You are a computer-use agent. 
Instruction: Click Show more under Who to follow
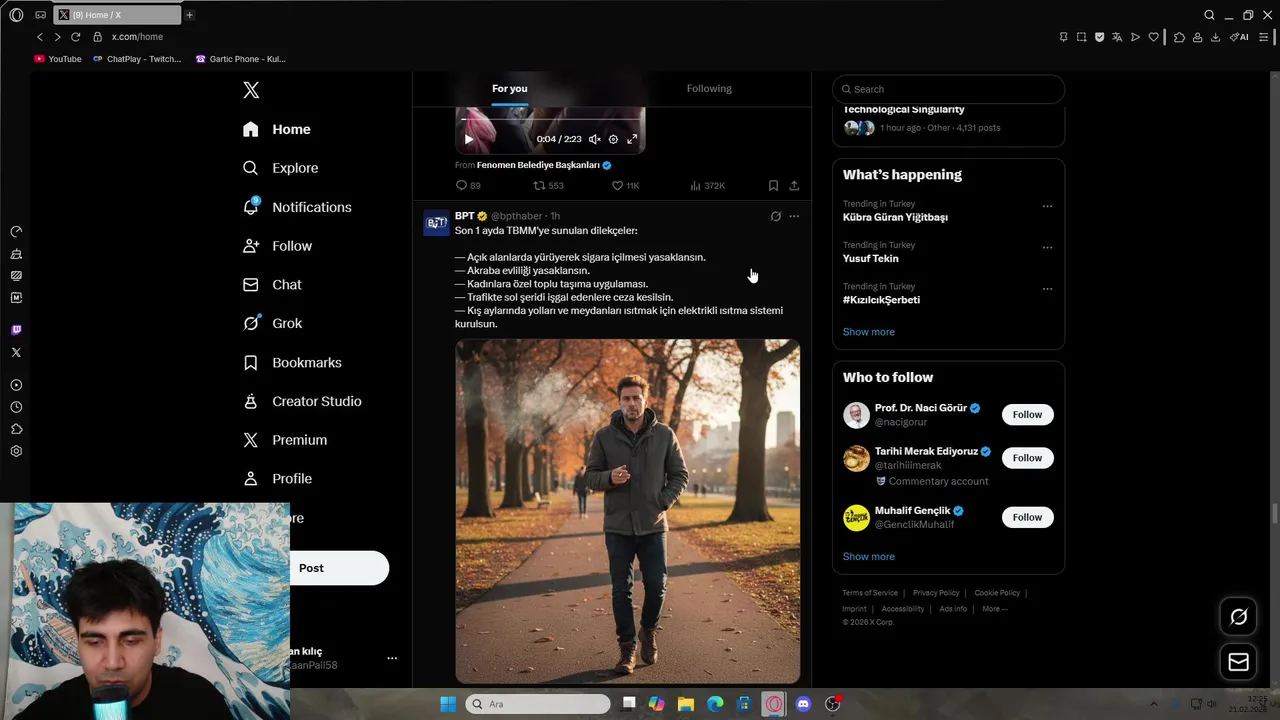tap(868, 557)
